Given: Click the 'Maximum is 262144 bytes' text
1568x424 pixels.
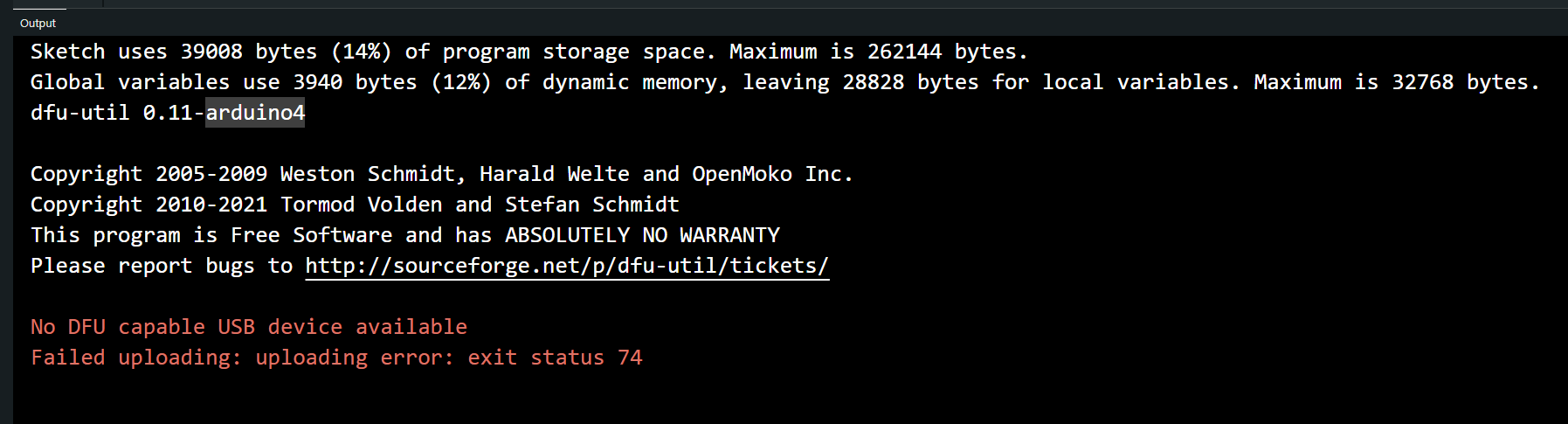Looking at the screenshot, I should (x=878, y=52).
